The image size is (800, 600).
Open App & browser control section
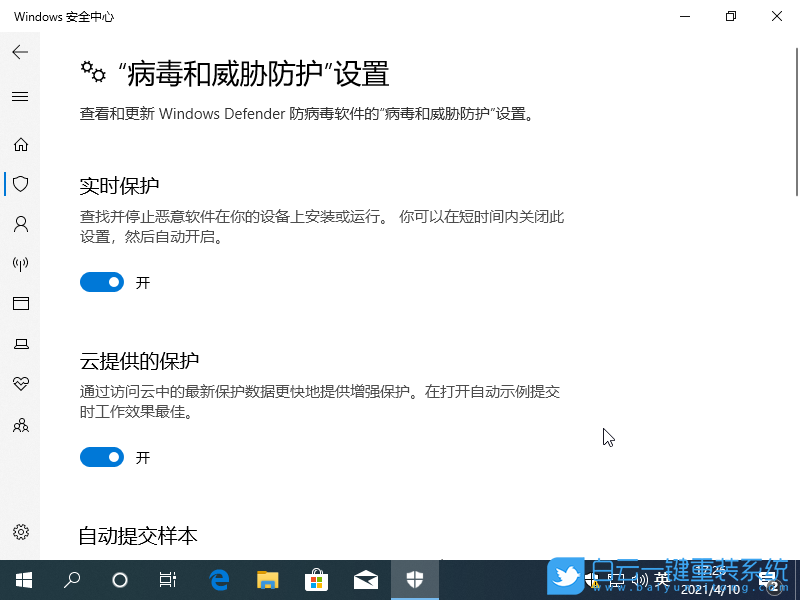click(20, 304)
